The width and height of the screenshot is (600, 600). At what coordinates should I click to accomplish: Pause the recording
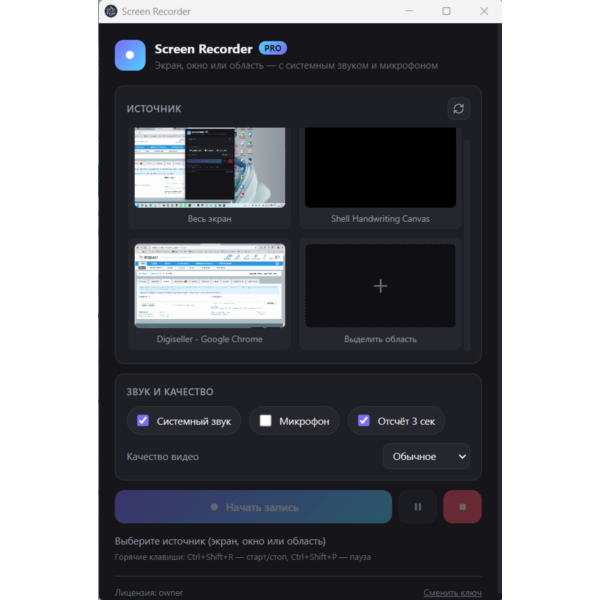pos(417,507)
